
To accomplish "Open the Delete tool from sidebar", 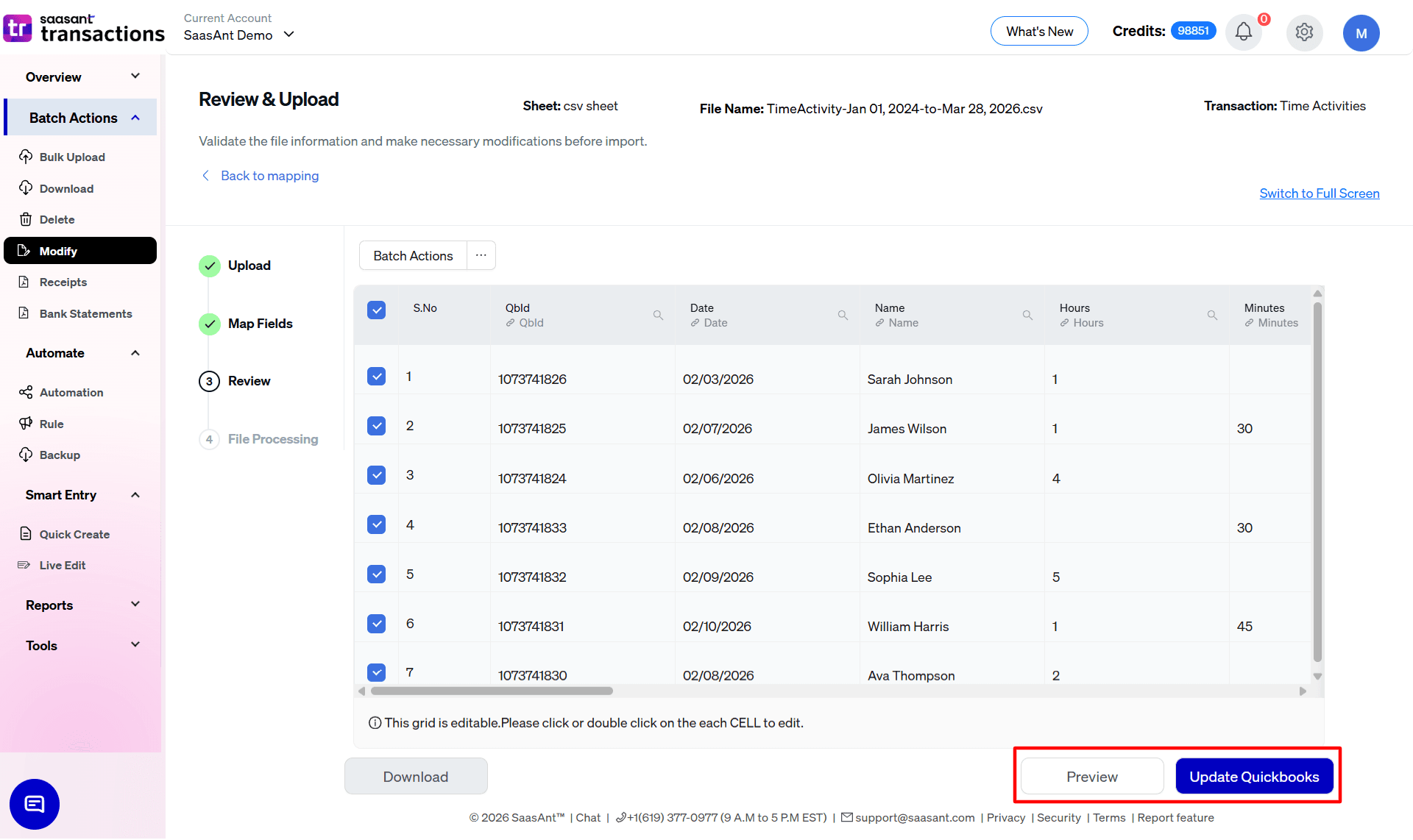I will click(x=56, y=219).
